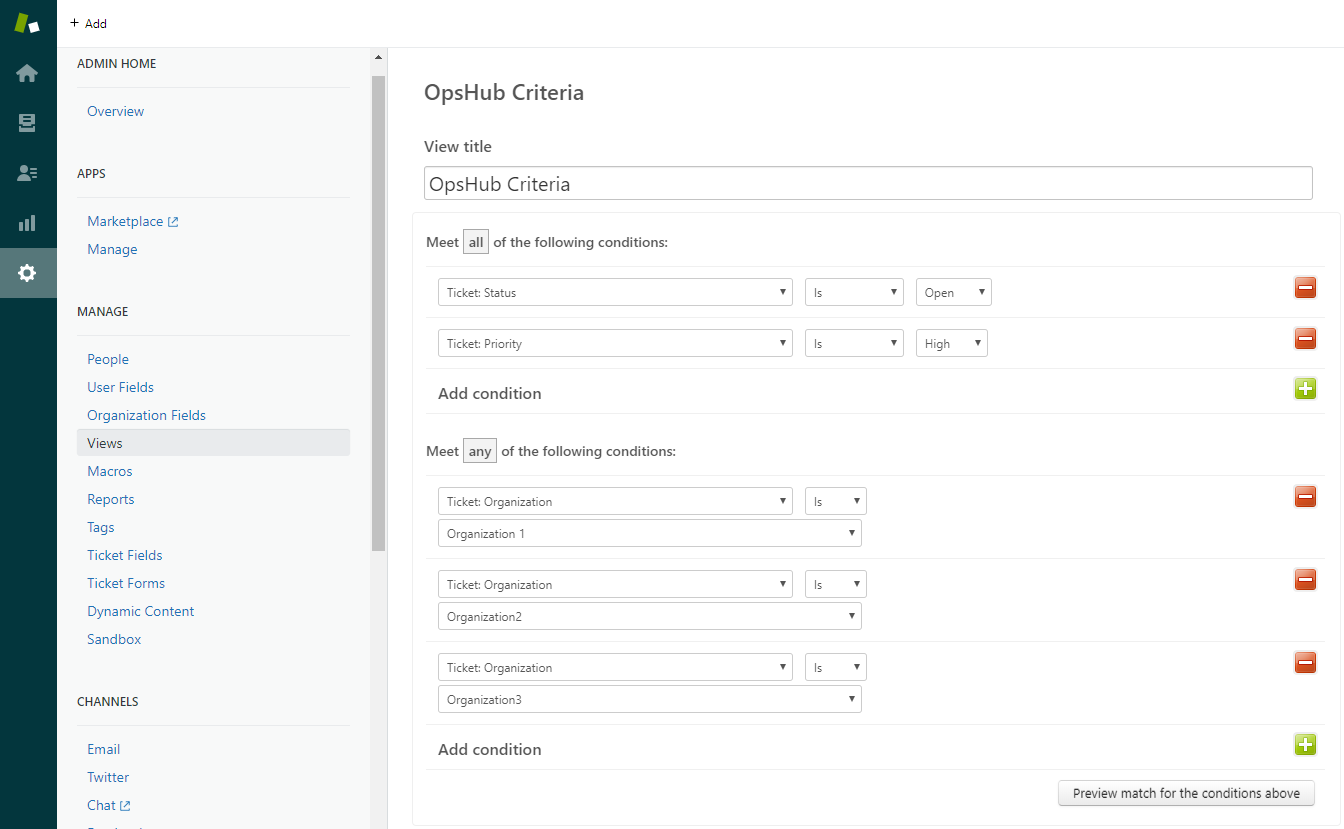Open the Views ticket list icon
This screenshot has height=829, width=1344.
coord(27,123)
